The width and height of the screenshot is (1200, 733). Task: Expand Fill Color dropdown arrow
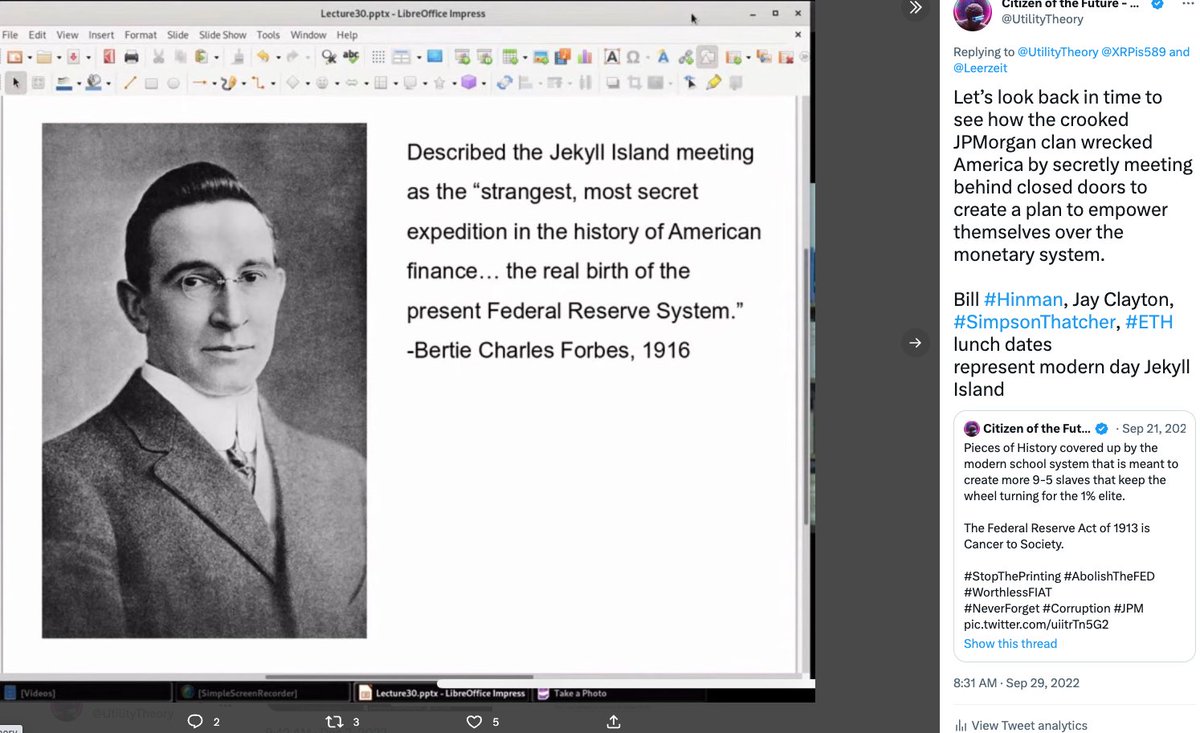pyautogui.click(x=109, y=83)
